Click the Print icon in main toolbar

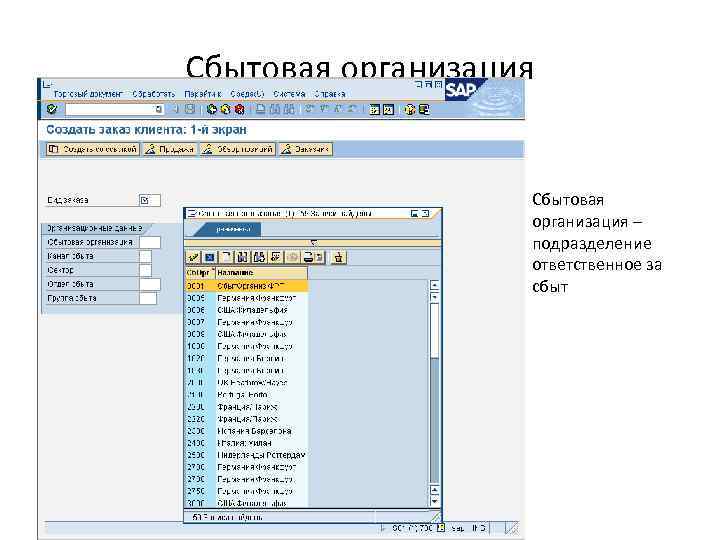(260, 109)
